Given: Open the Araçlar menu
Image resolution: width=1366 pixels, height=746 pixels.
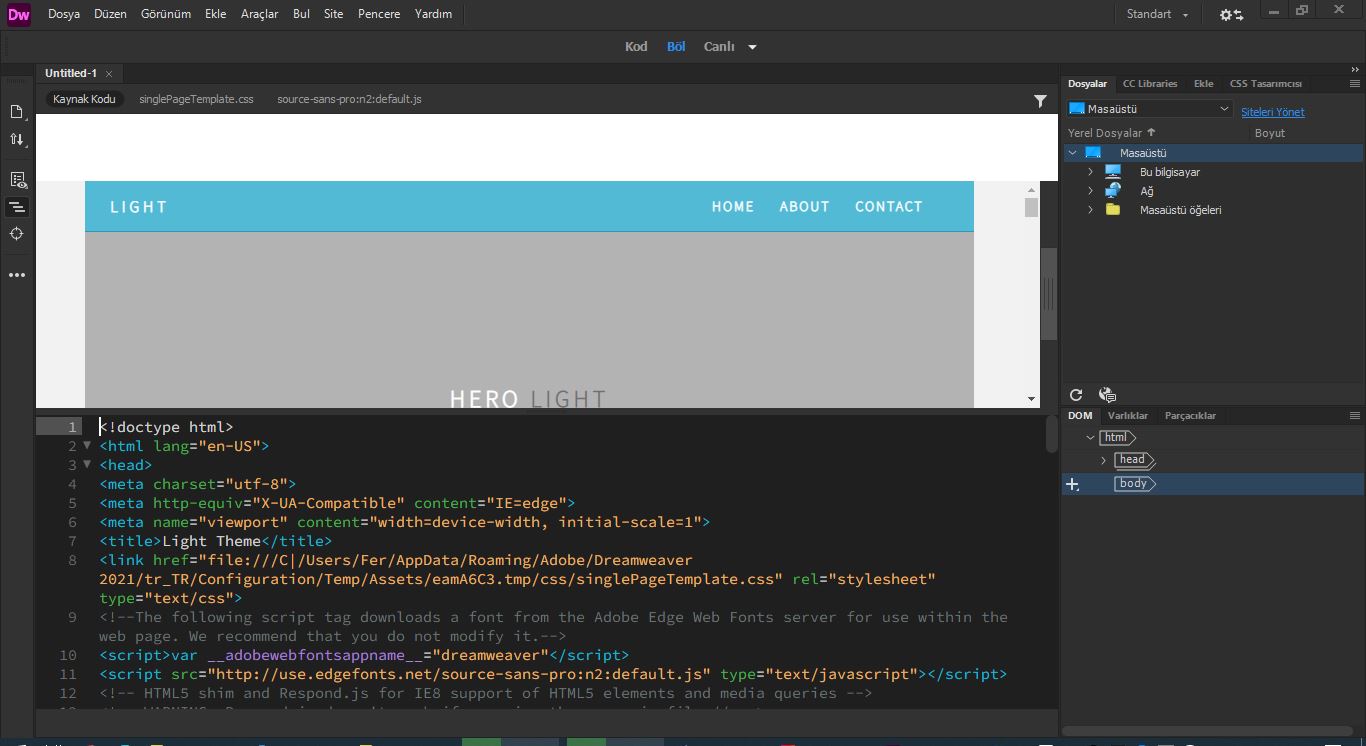Looking at the screenshot, I should pyautogui.click(x=260, y=14).
